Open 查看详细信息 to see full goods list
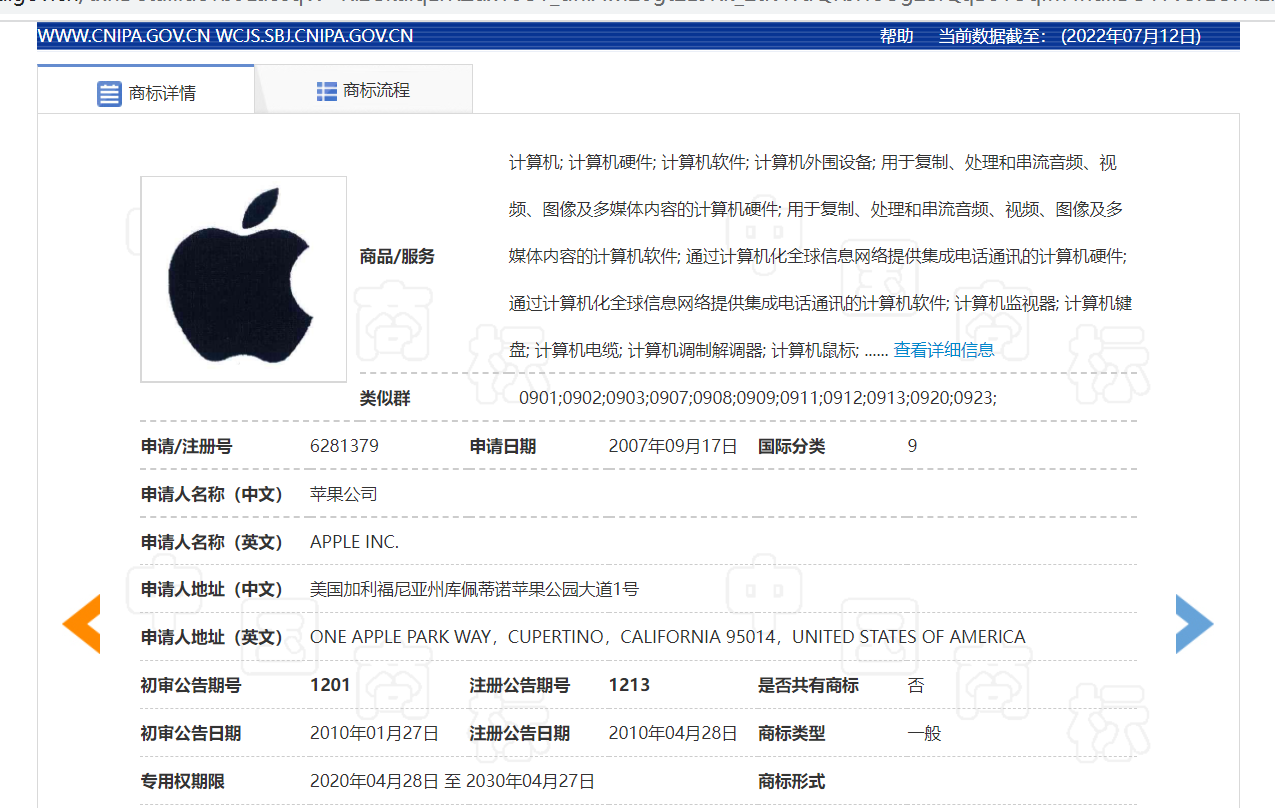The width and height of the screenshot is (1275, 808). pyautogui.click(x=943, y=349)
